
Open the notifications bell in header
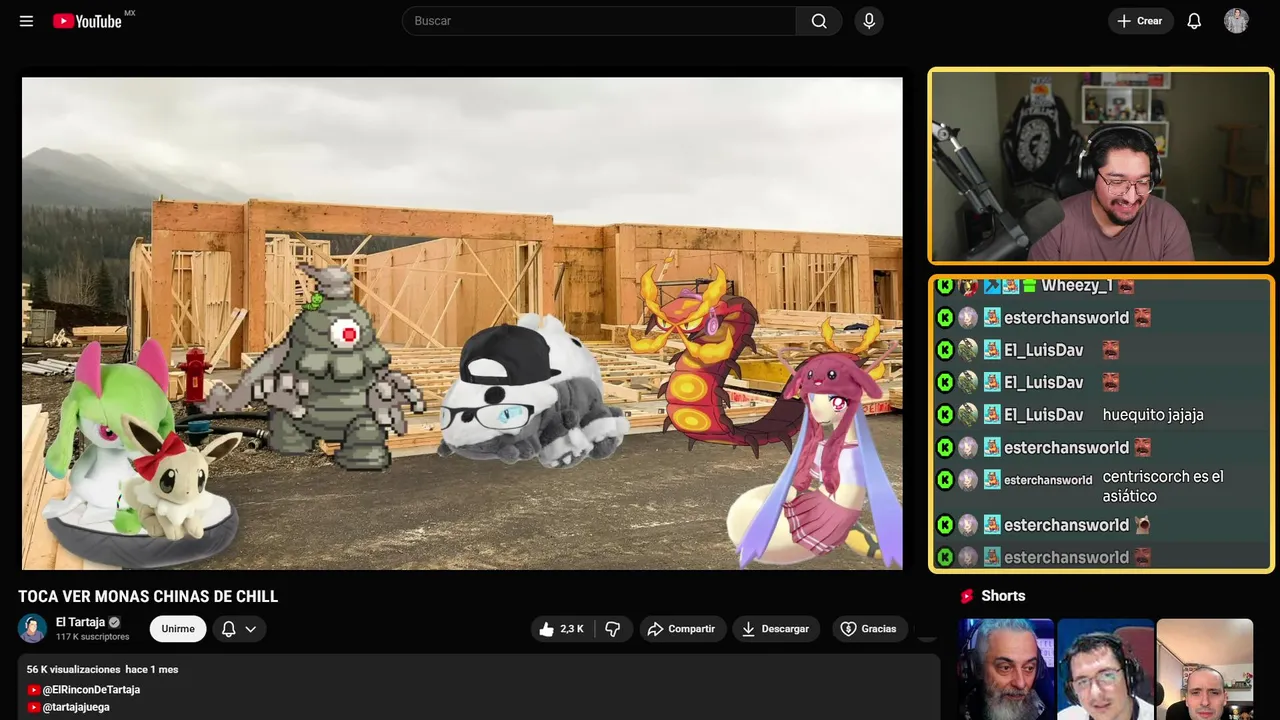tap(1194, 21)
